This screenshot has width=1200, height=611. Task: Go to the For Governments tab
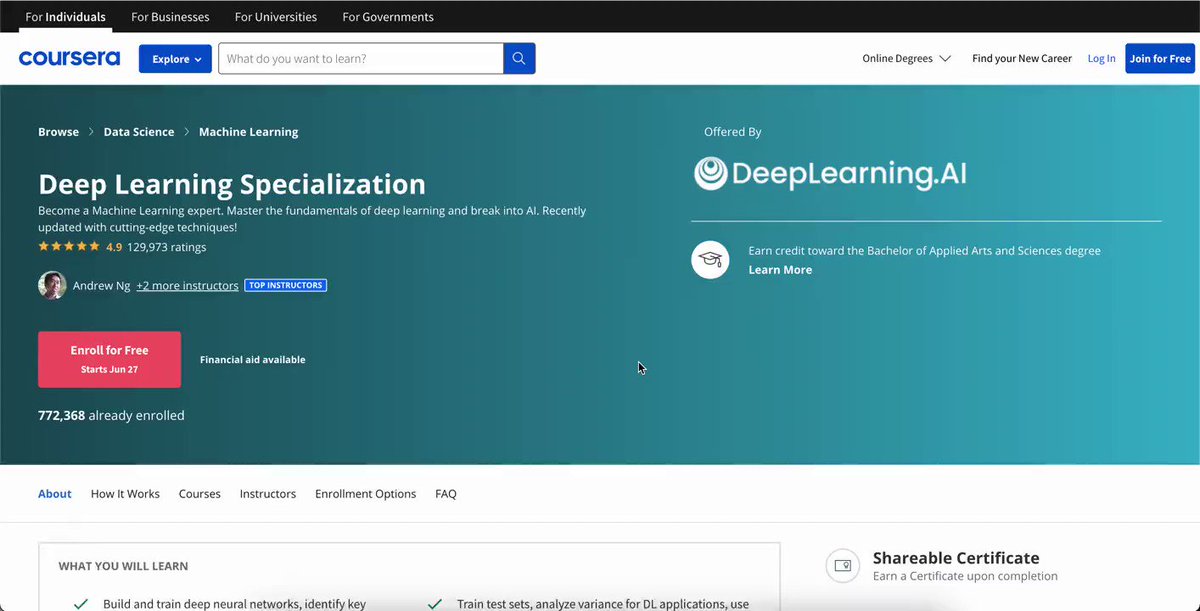pyautogui.click(x=388, y=17)
